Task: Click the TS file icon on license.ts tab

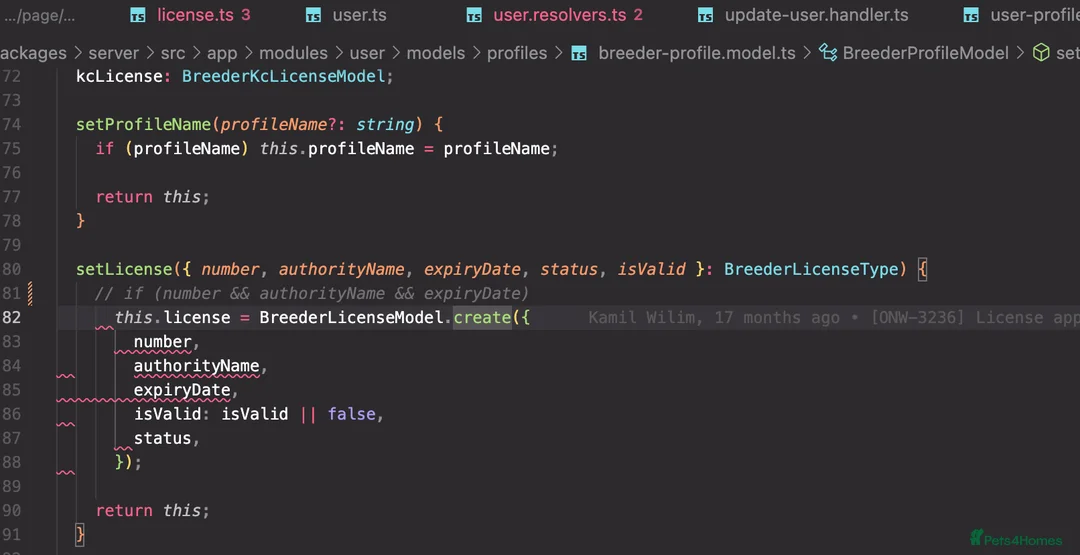Action: pyautogui.click(x=139, y=15)
